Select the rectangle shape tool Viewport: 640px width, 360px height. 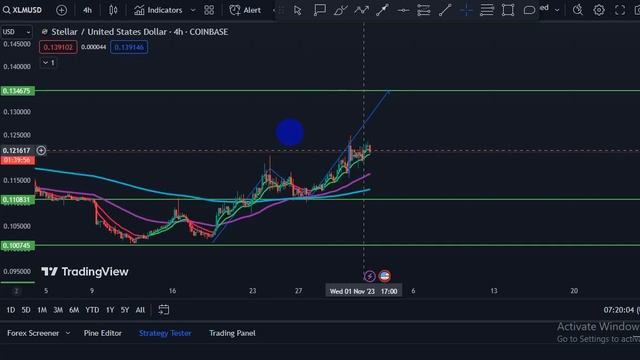(508, 10)
